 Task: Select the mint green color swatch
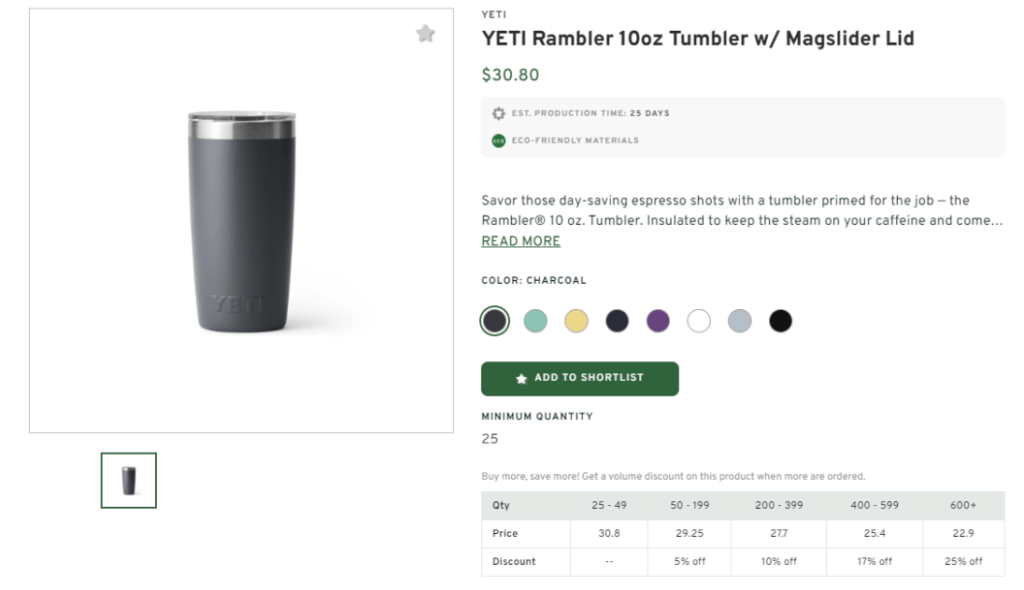click(535, 320)
